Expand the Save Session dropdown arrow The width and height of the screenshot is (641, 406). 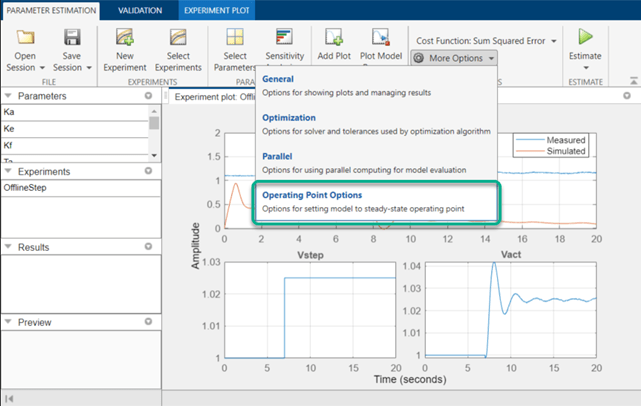pyautogui.click(x=89, y=68)
